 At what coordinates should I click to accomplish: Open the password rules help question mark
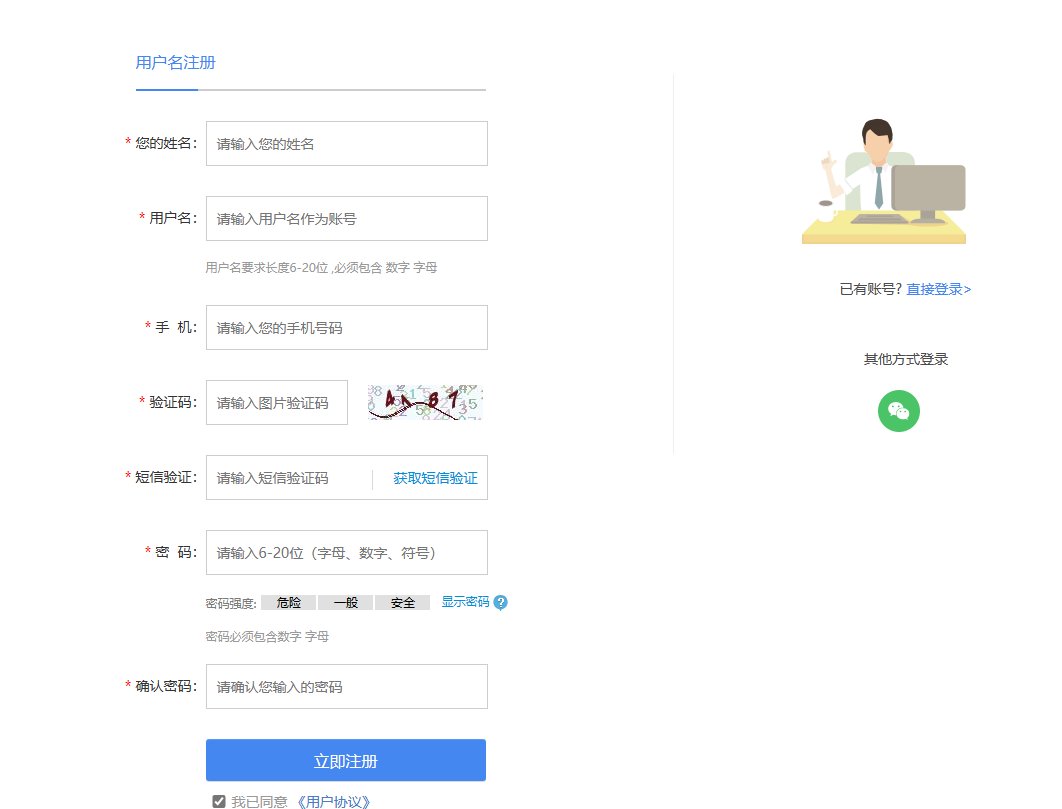(500, 602)
